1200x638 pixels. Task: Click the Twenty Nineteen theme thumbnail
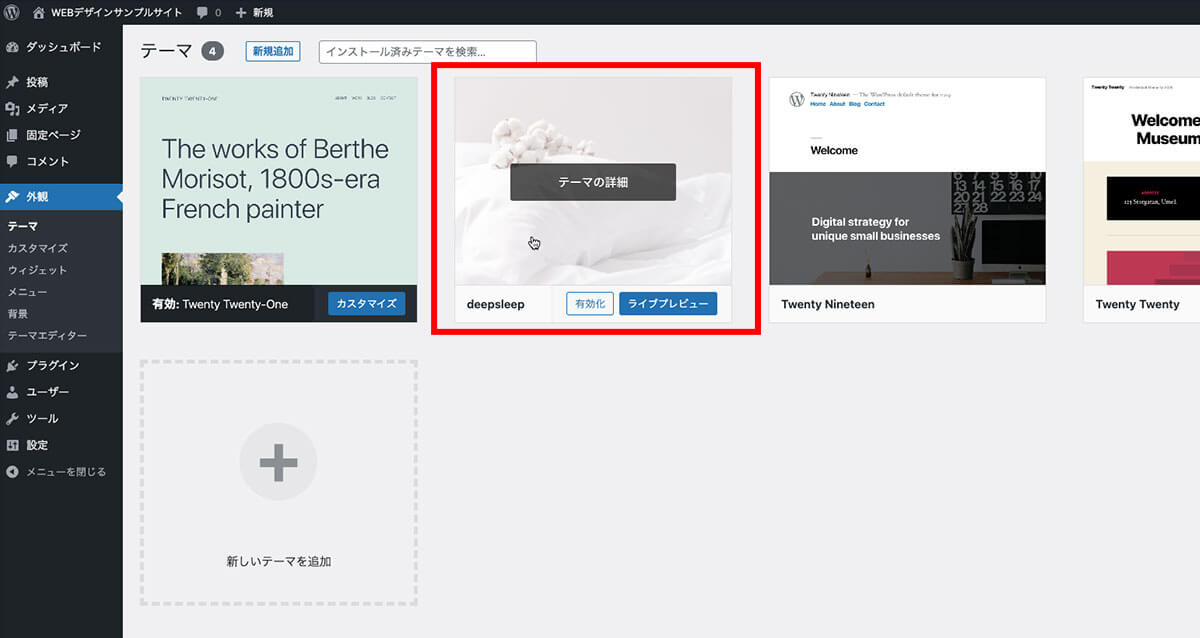[907, 182]
